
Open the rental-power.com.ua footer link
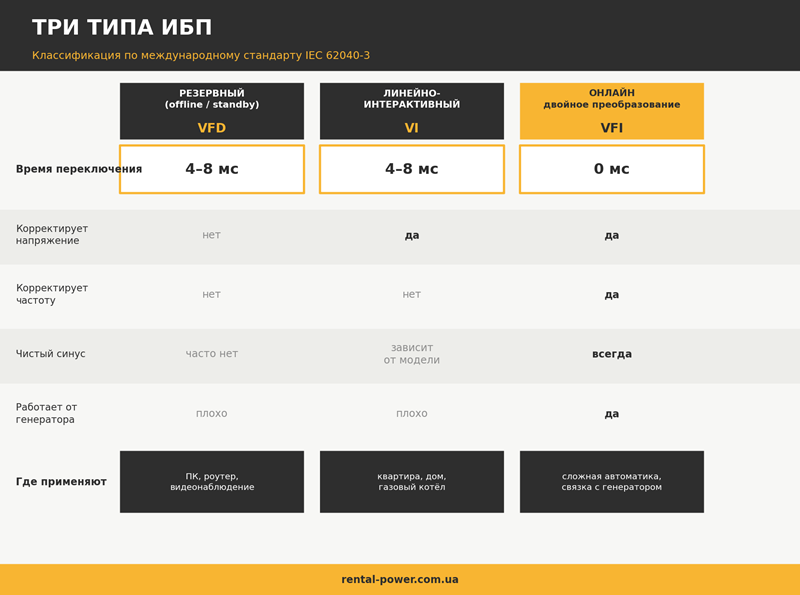click(x=400, y=580)
